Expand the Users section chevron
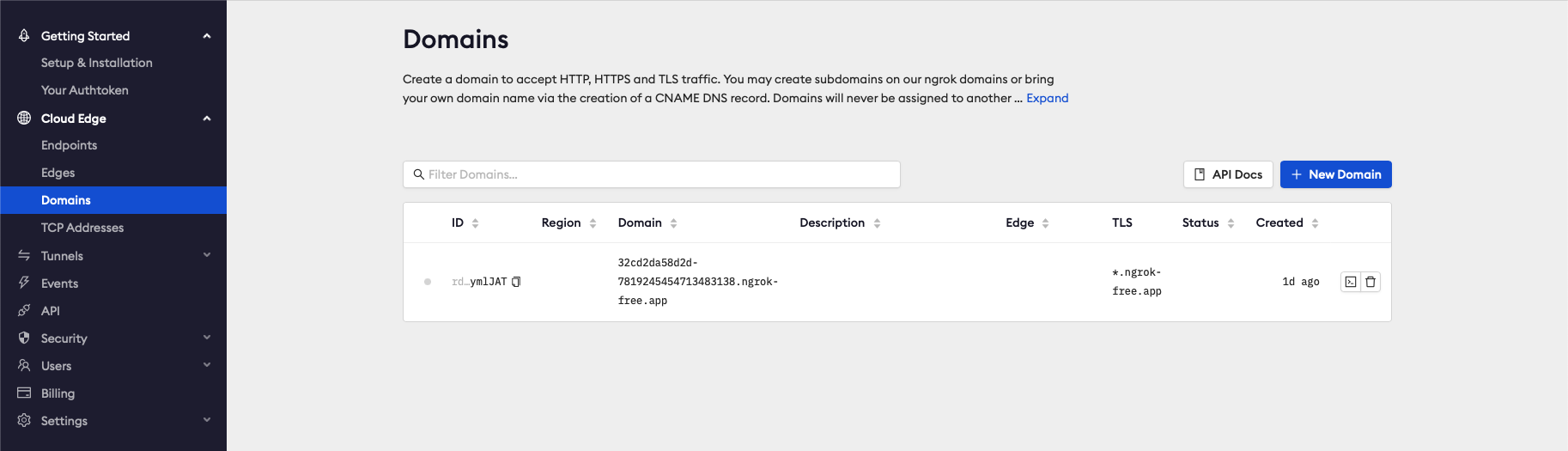 tap(207, 365)
